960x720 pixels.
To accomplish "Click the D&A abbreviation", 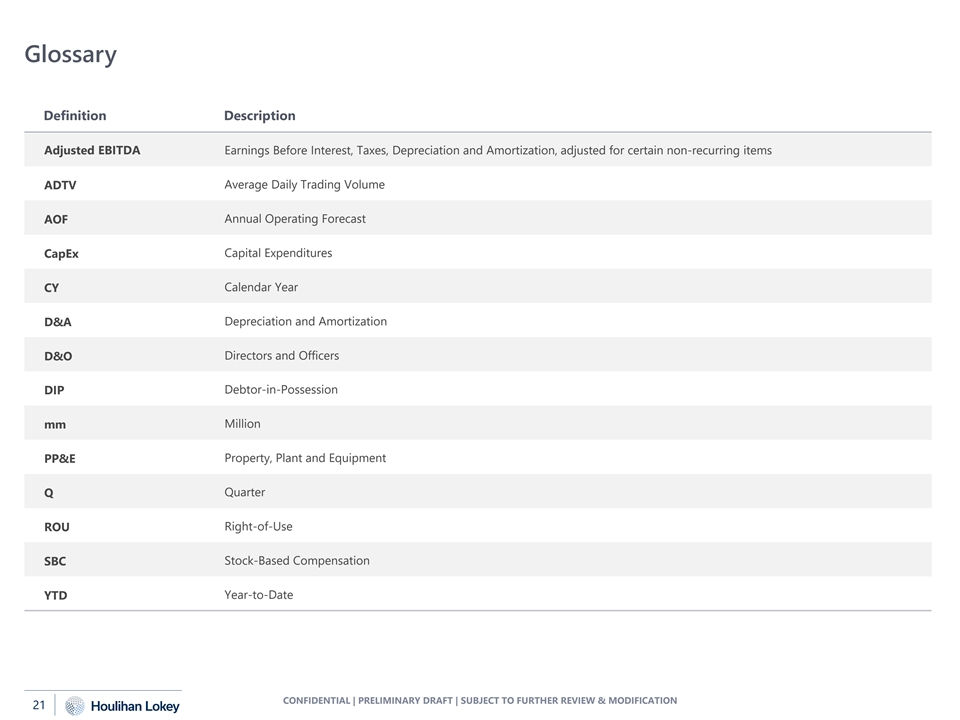I will (58, 322).
